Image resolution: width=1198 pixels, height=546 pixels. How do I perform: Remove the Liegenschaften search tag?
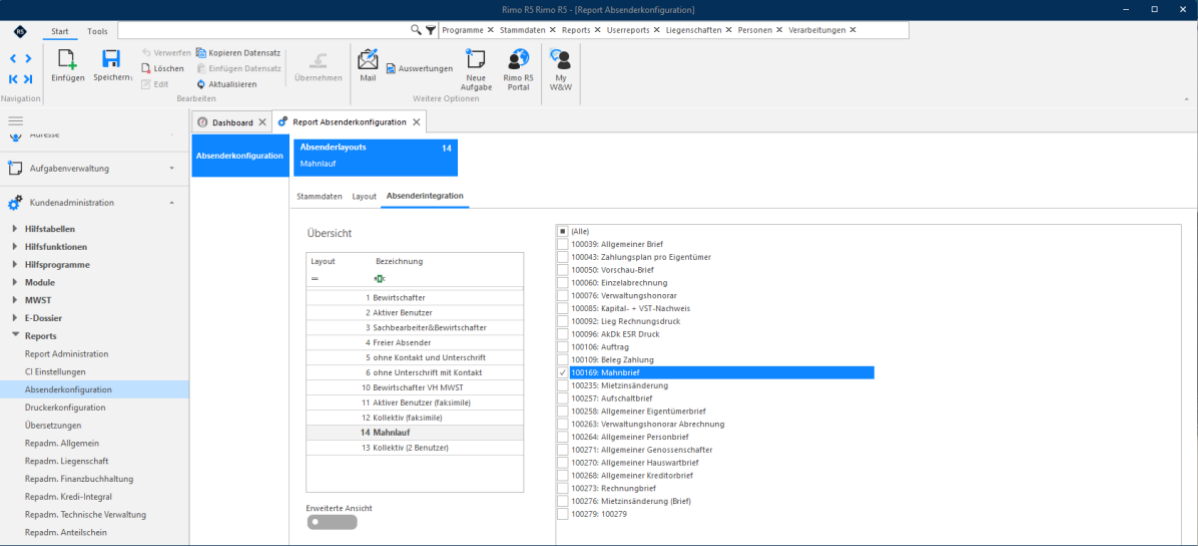729,30
